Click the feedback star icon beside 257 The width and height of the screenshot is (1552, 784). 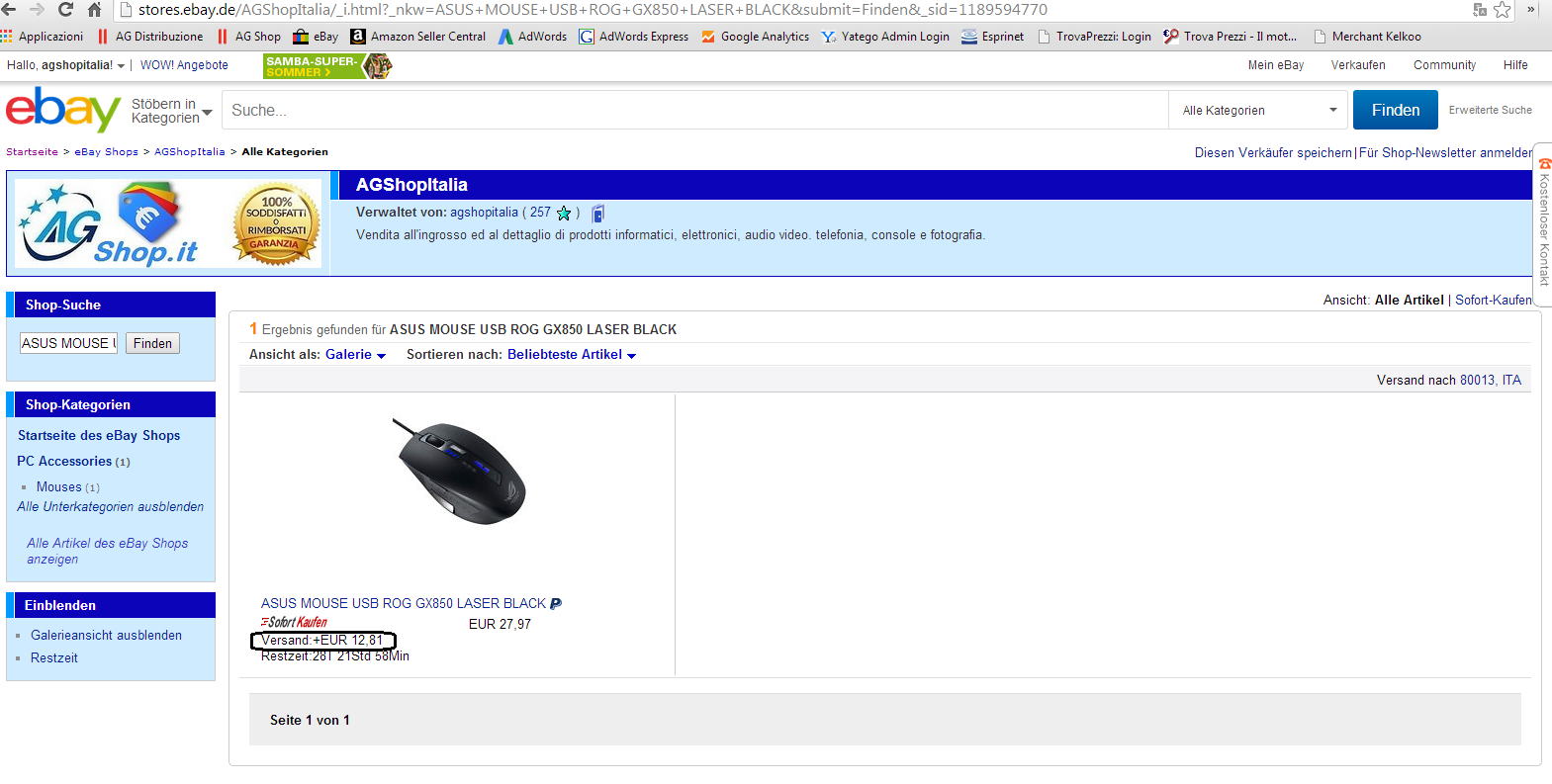(x=564, y=213)
